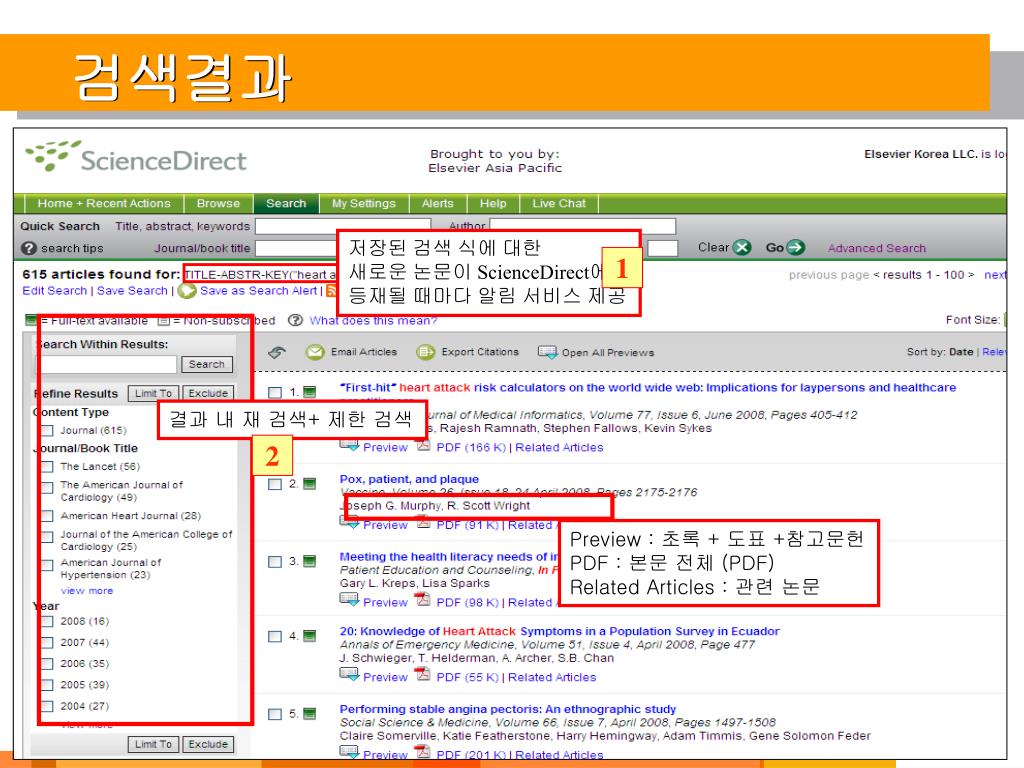
Task: Click the bottom Exclude button
Action: coord(208,744)
